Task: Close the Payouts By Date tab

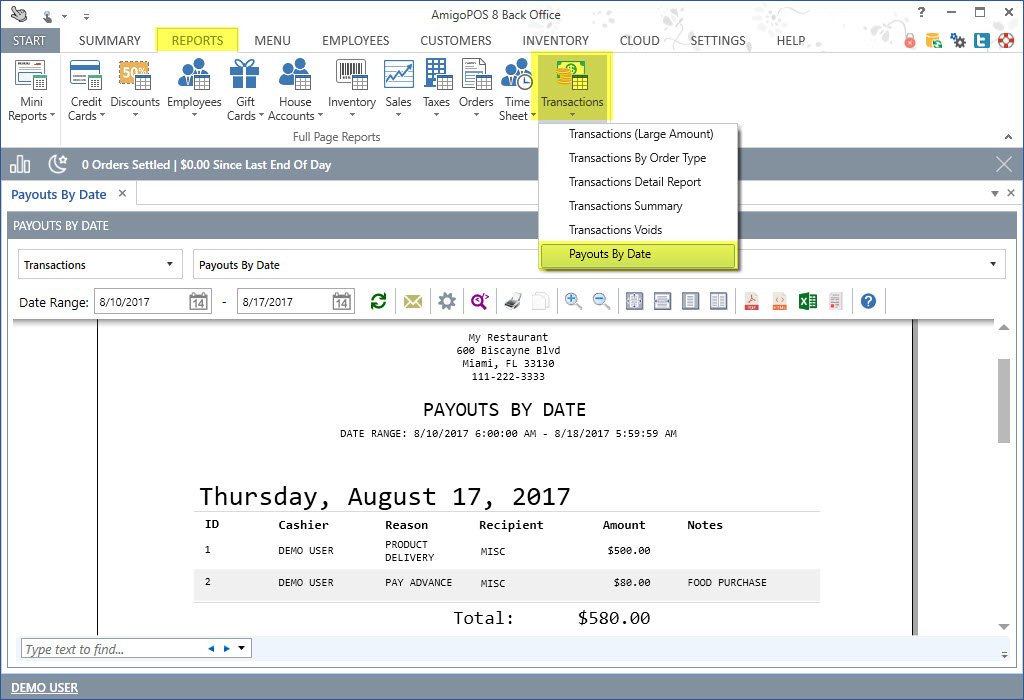Action: pos(122,194)
